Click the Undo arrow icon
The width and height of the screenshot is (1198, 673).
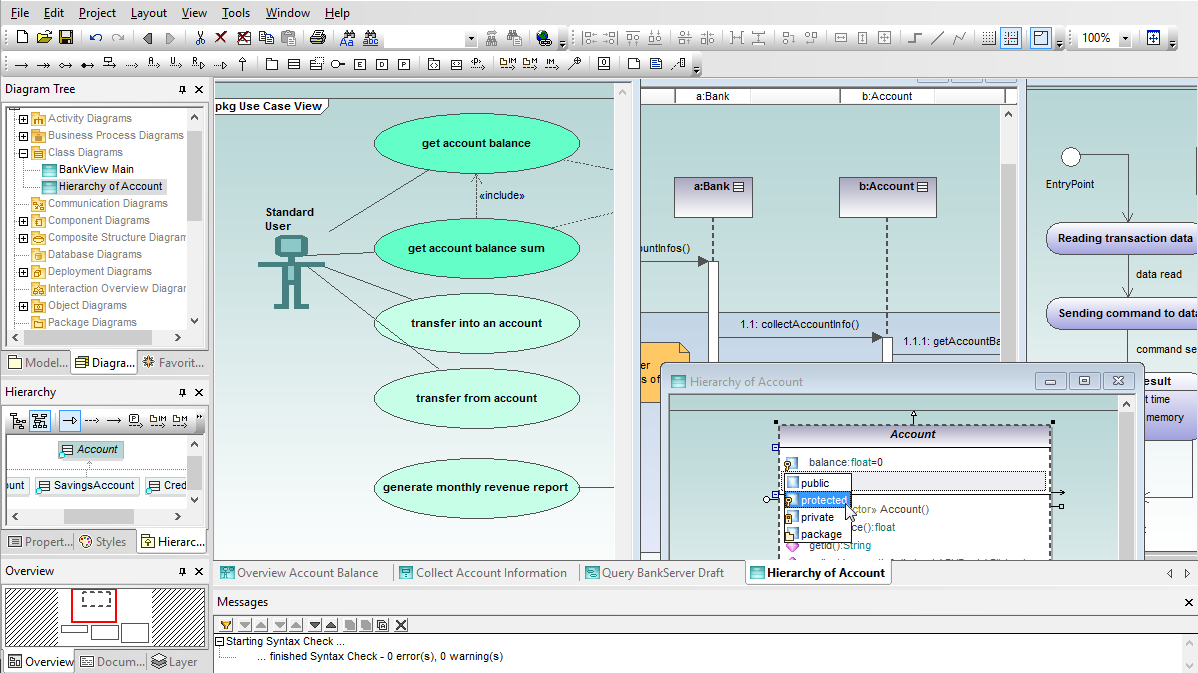[95, 38]
